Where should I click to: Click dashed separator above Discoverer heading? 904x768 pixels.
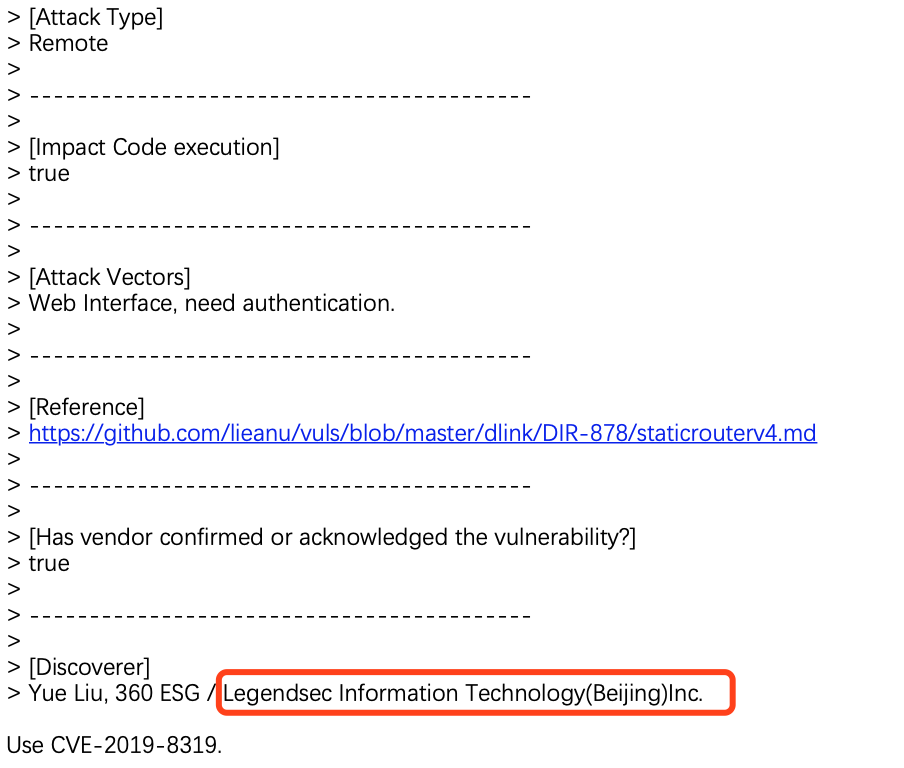280,616
